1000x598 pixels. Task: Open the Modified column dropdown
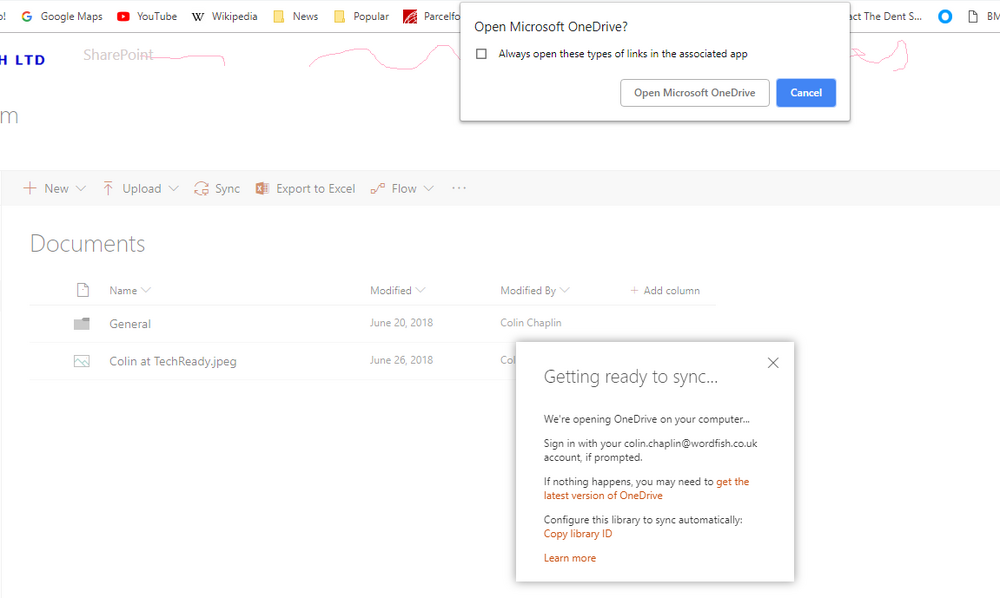pyautogui.click(x=420, y=290)
